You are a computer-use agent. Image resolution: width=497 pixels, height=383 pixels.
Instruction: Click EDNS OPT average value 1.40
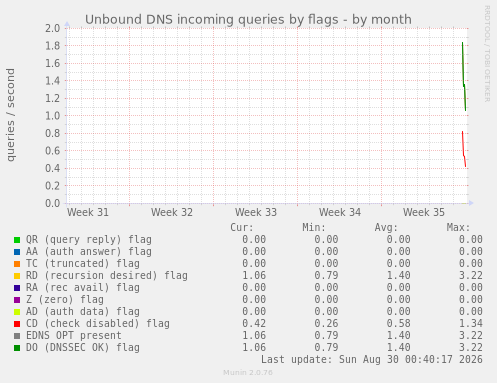[x=398, y=336]
